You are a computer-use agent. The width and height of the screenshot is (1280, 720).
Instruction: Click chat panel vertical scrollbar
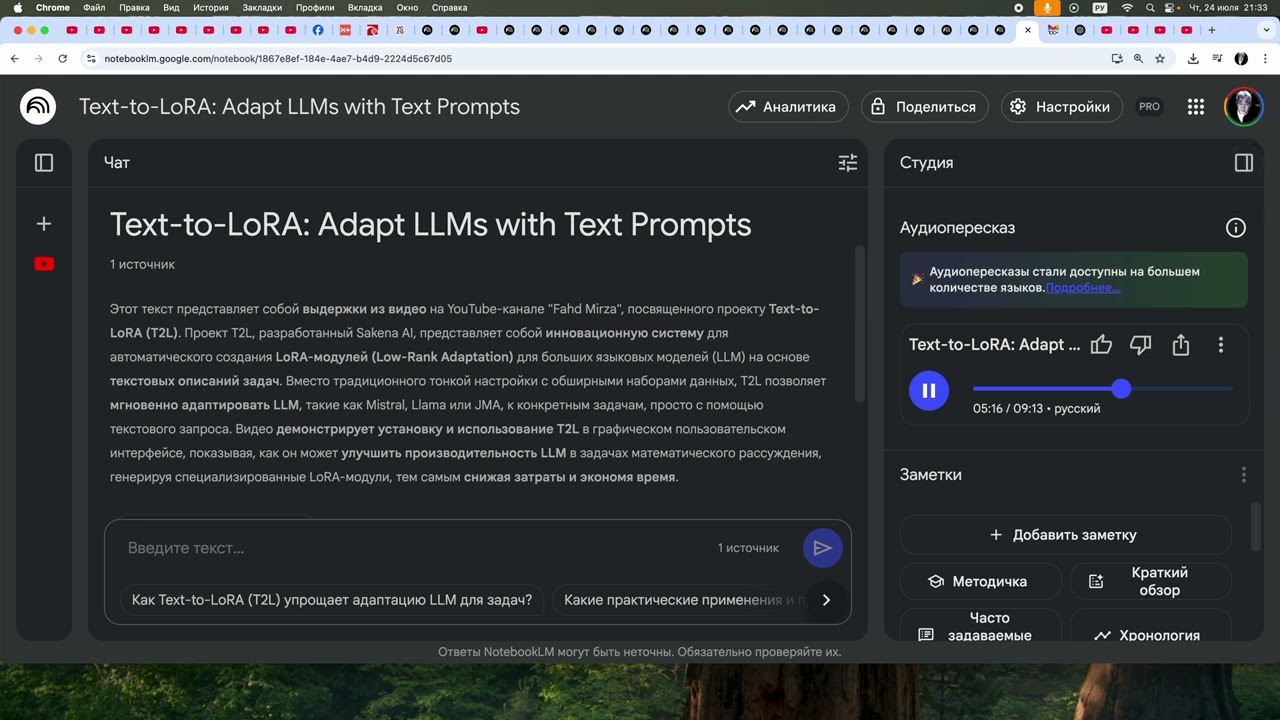pyautogui.click(x=859, y=323)
